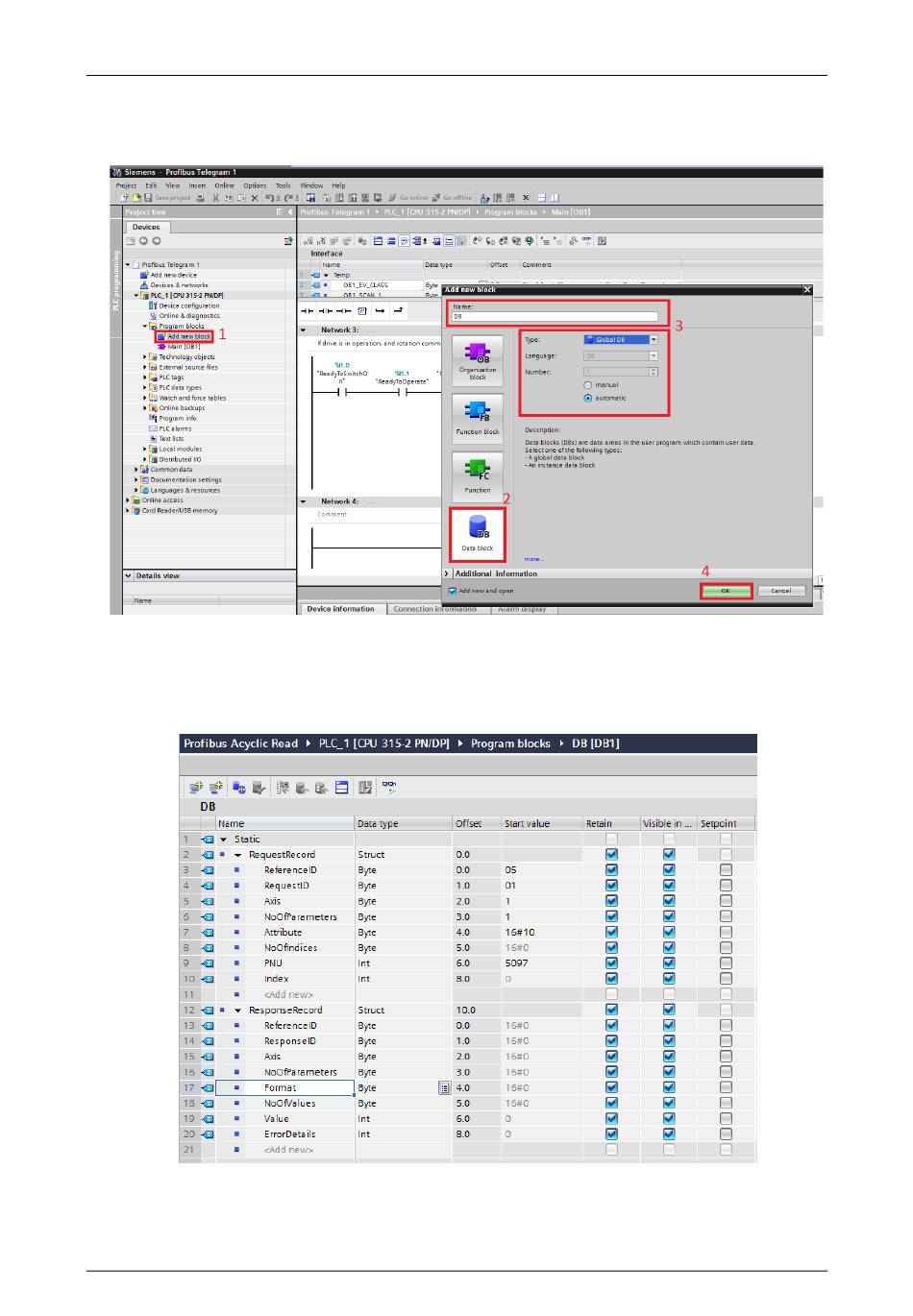Toggle Visible checkbox for Value row

tap(669, 1119)
